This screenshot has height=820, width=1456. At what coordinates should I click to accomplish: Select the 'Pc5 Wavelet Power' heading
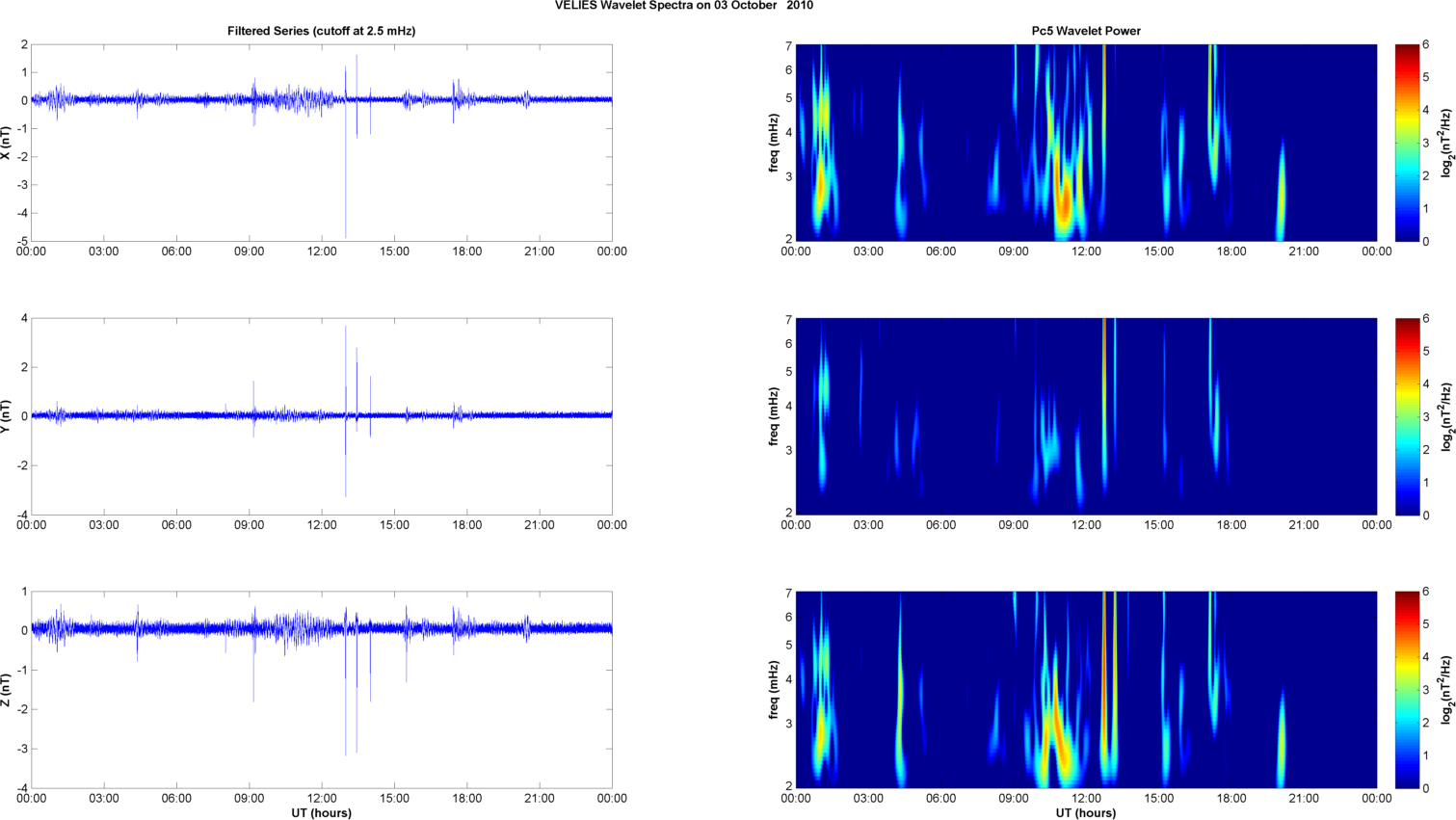coord(1086,31)
